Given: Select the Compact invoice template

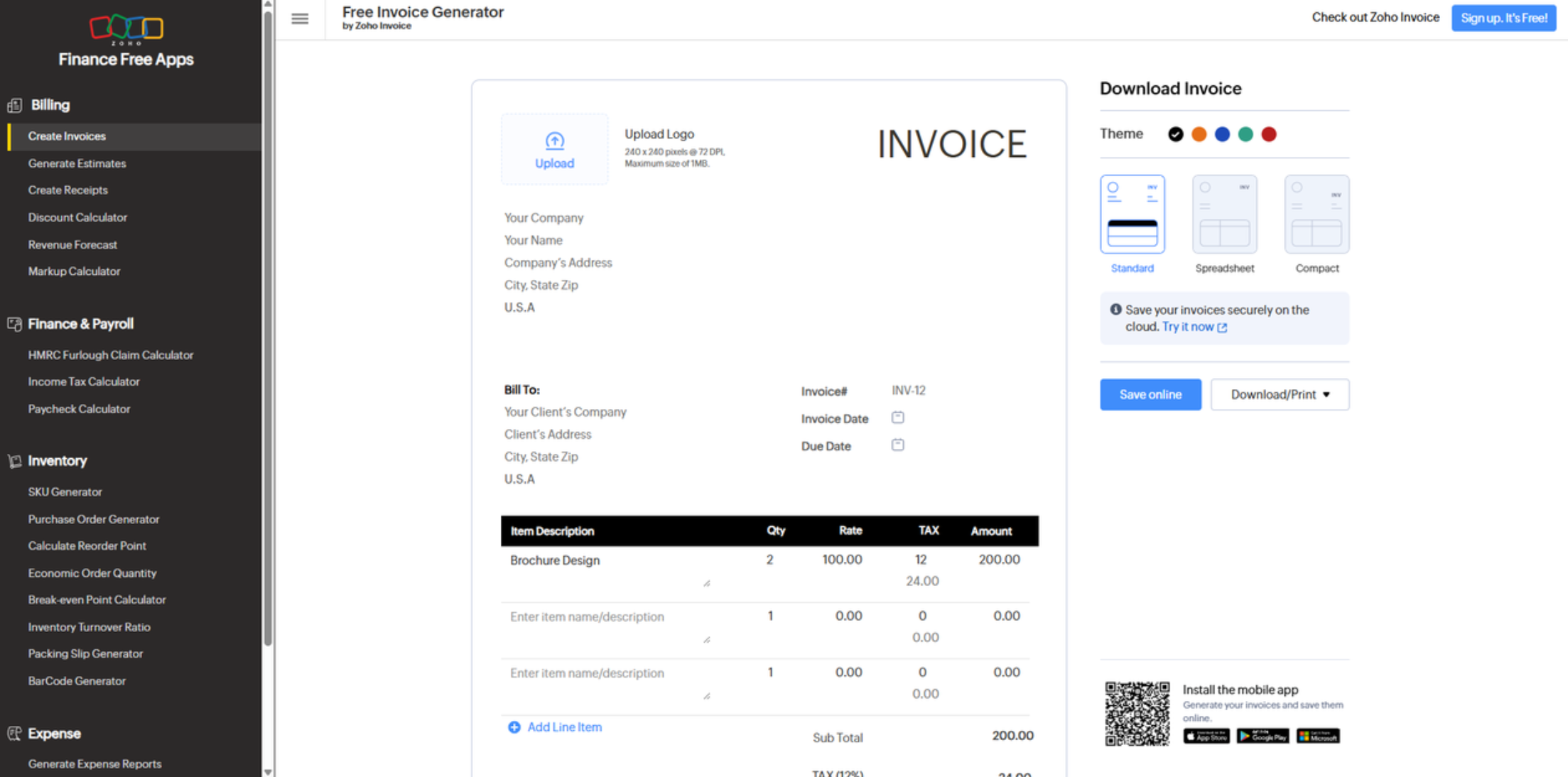Looking at the screenshot, I should [x=1316, y=214].
